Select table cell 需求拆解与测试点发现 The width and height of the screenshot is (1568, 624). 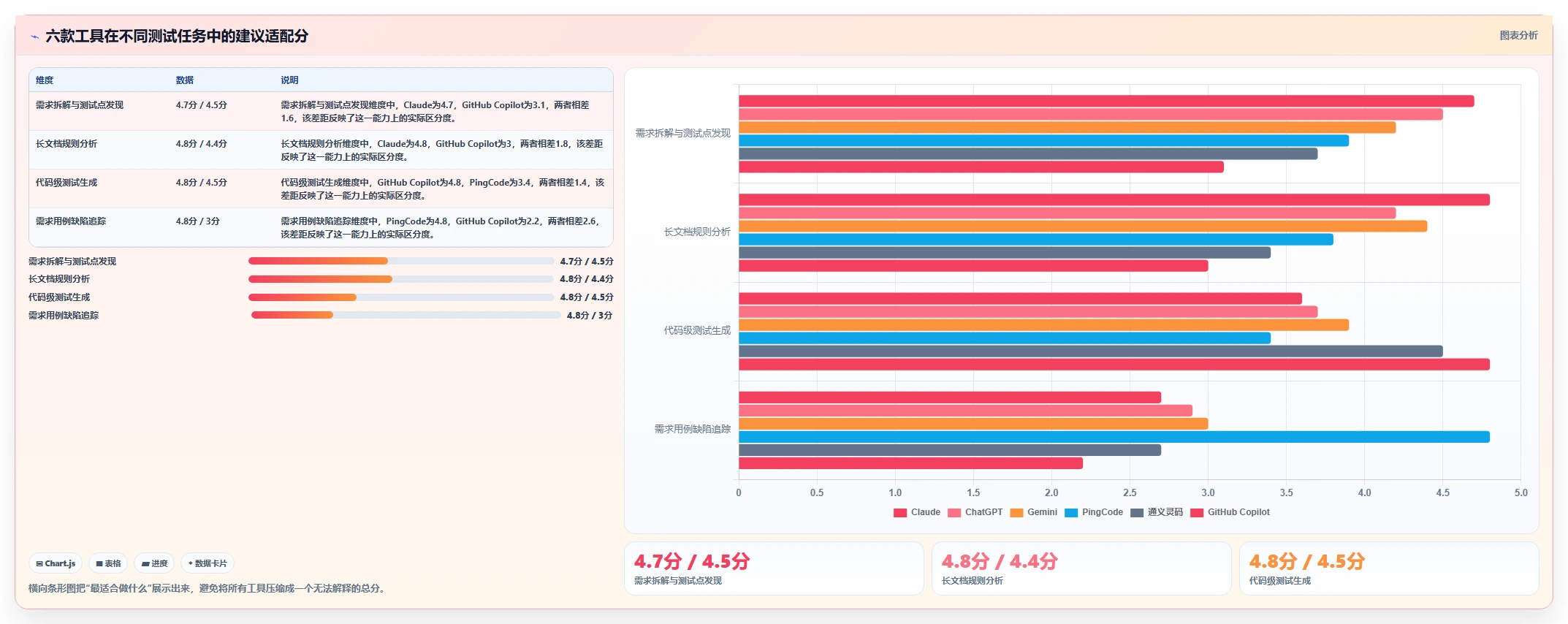pos(80,105)
